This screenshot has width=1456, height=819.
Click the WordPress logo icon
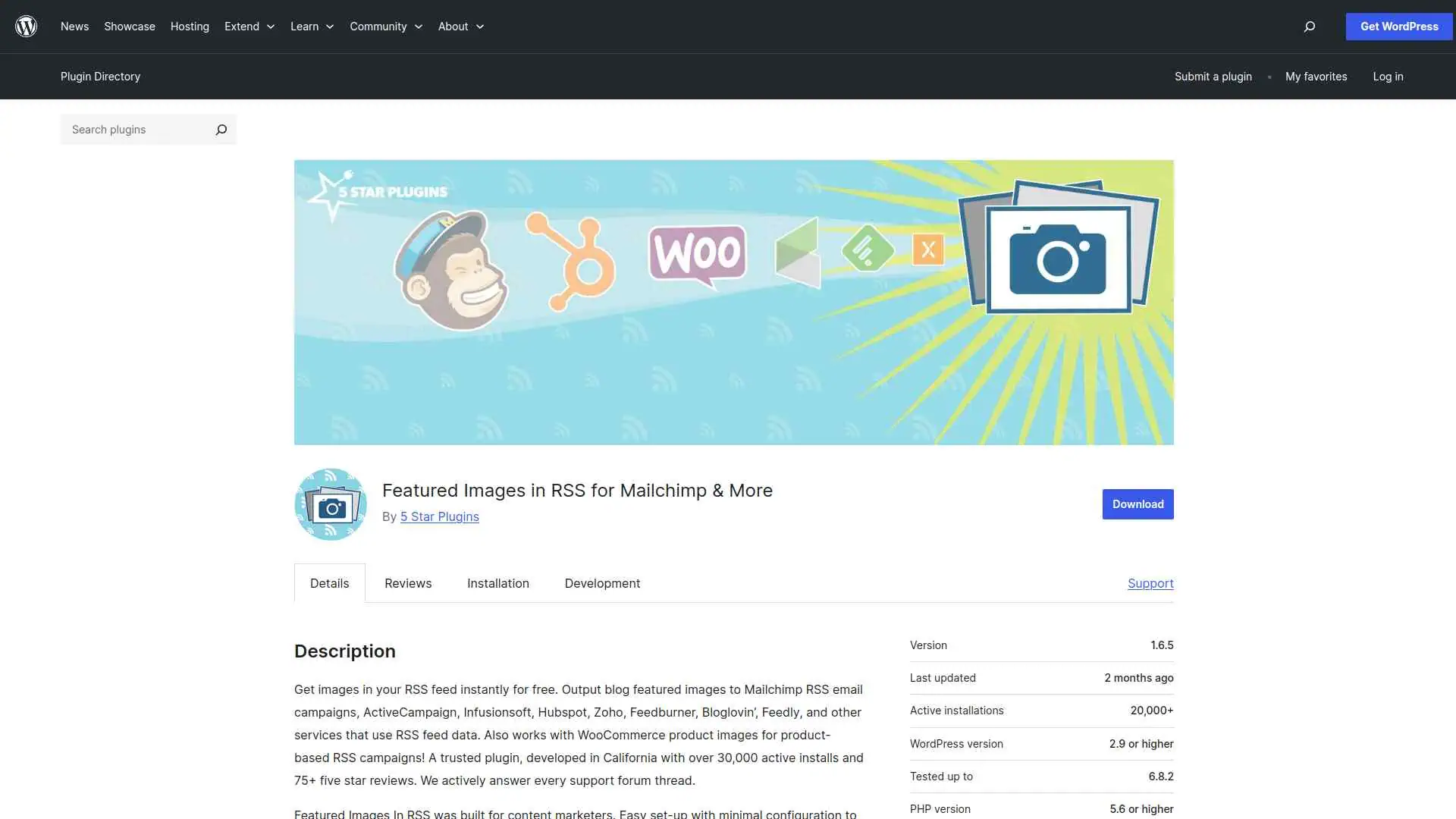[26, 26]
